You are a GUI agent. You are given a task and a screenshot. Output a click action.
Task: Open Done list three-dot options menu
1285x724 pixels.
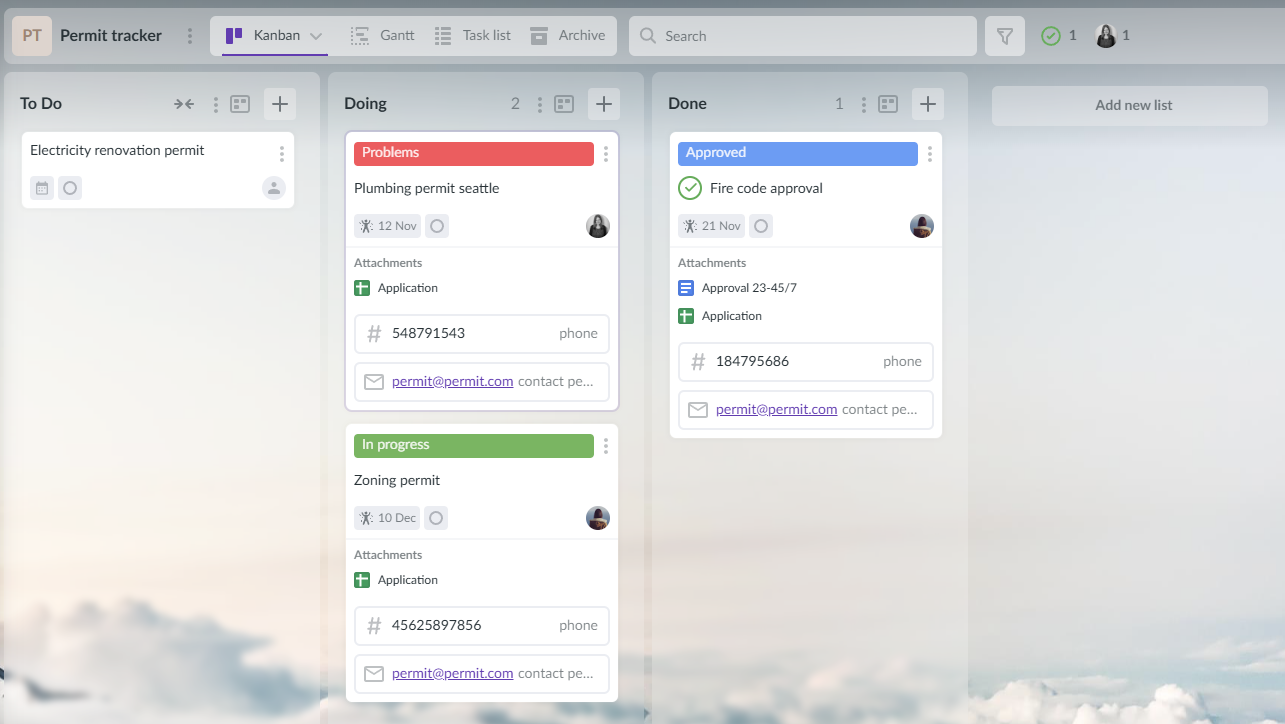click(x=864, y=104)
